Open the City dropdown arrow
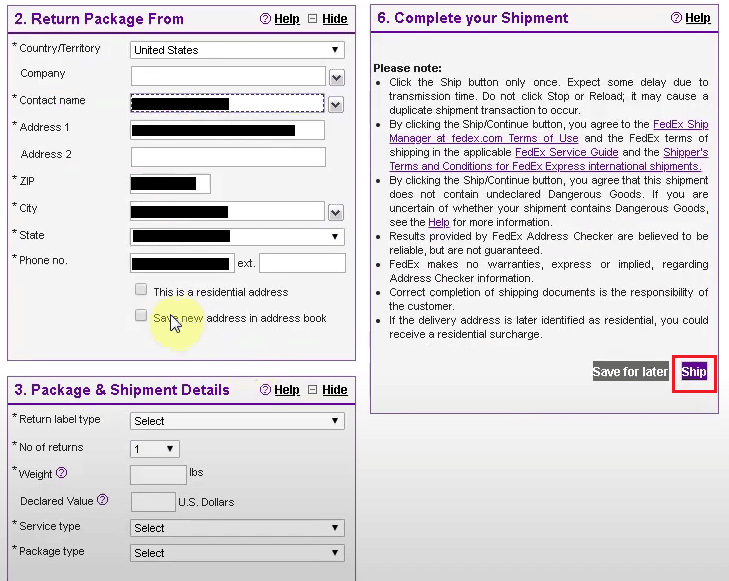Viewport: 729px width, 581px height. pos(337,212)
